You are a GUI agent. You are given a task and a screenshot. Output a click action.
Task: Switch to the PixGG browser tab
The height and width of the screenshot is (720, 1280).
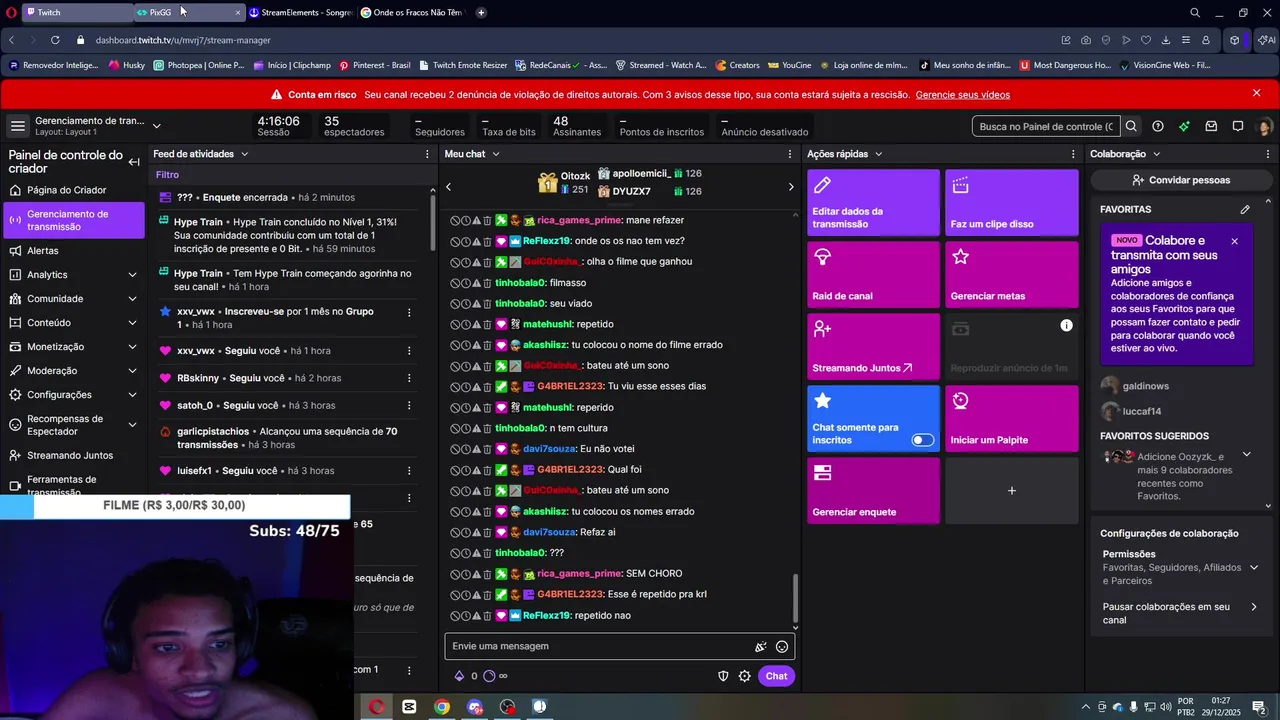coord(190,12)
